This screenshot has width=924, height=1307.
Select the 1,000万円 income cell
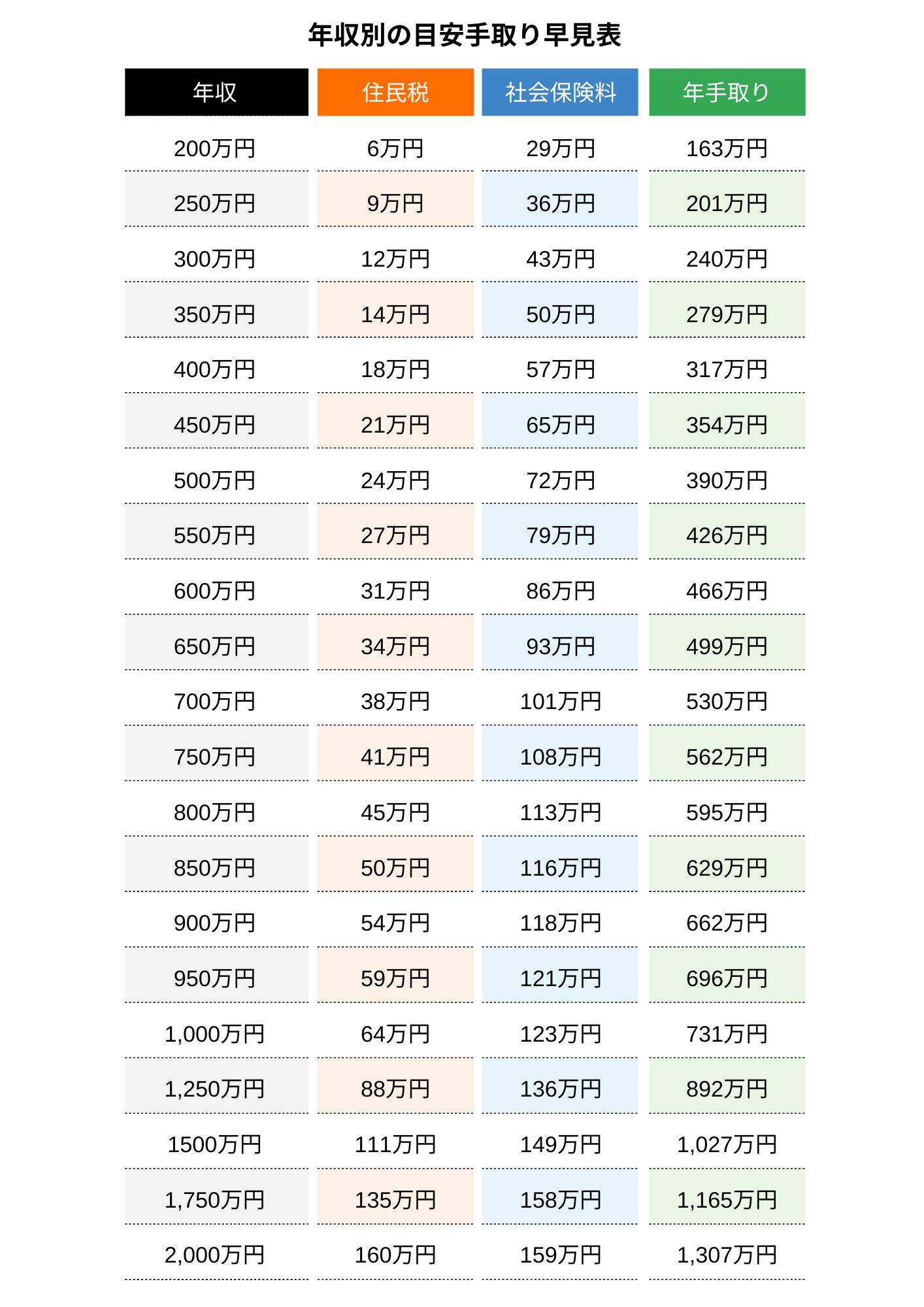(216, 1034)
